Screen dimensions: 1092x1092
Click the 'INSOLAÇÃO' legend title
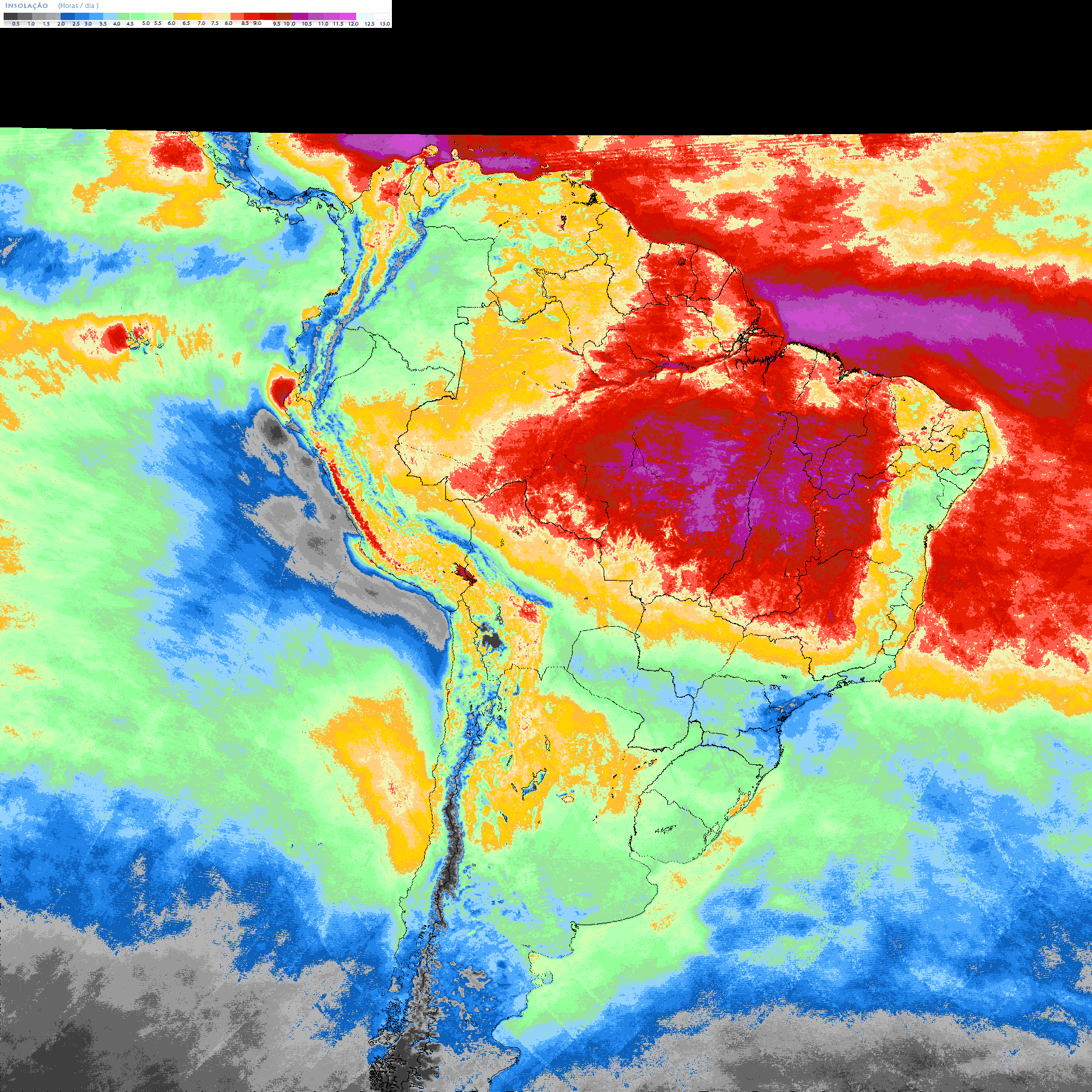point(27,5)
